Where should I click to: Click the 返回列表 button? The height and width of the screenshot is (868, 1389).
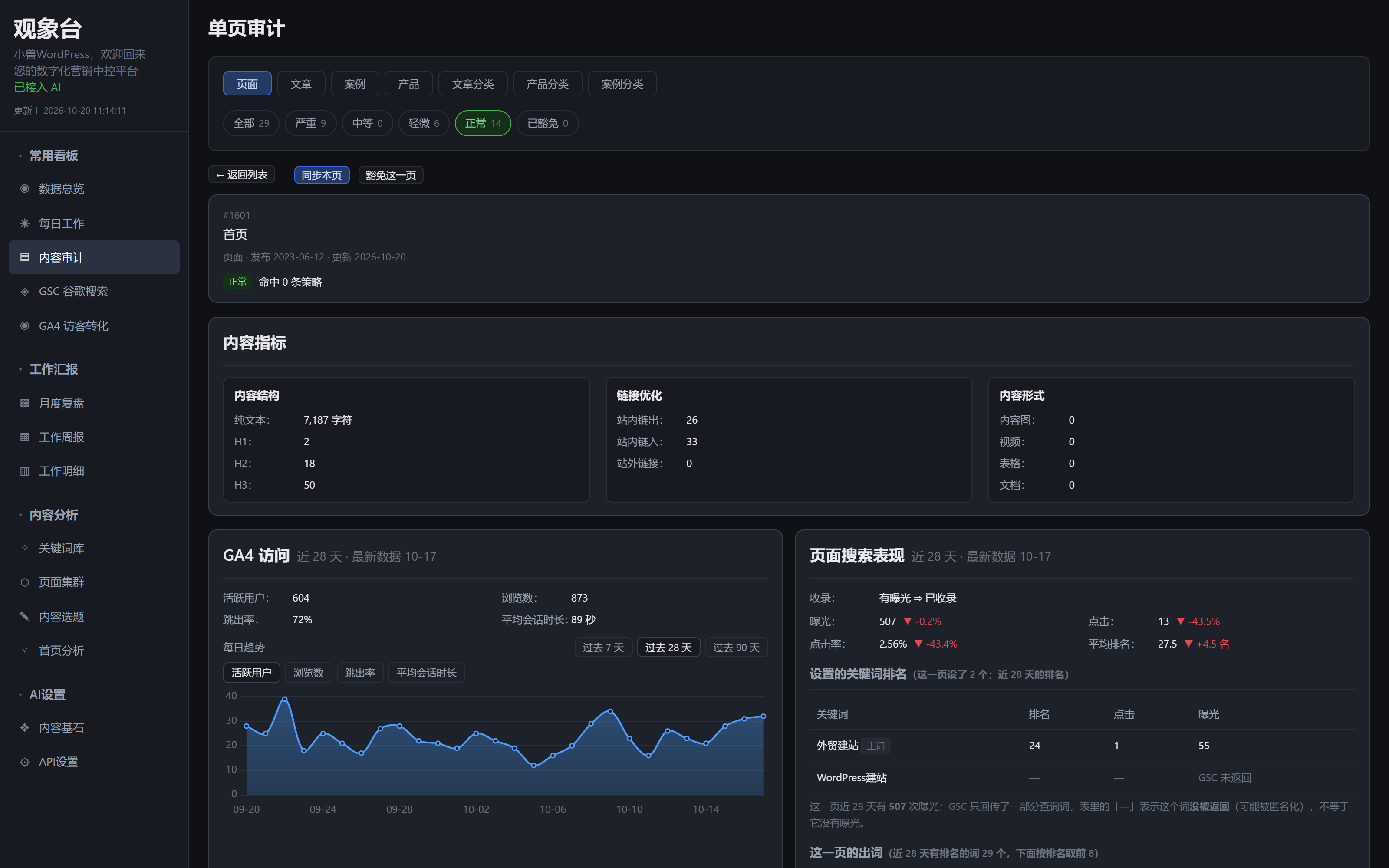coord(242,174)
